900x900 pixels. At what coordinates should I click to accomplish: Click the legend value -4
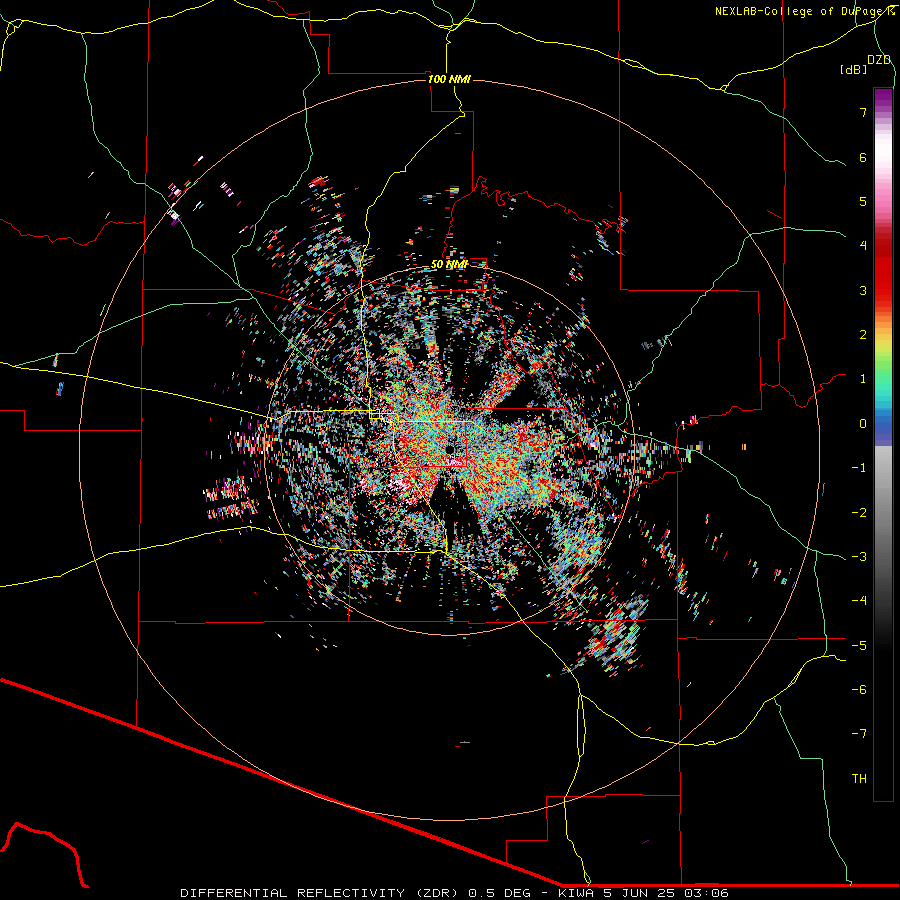click(x=859, y=601)
